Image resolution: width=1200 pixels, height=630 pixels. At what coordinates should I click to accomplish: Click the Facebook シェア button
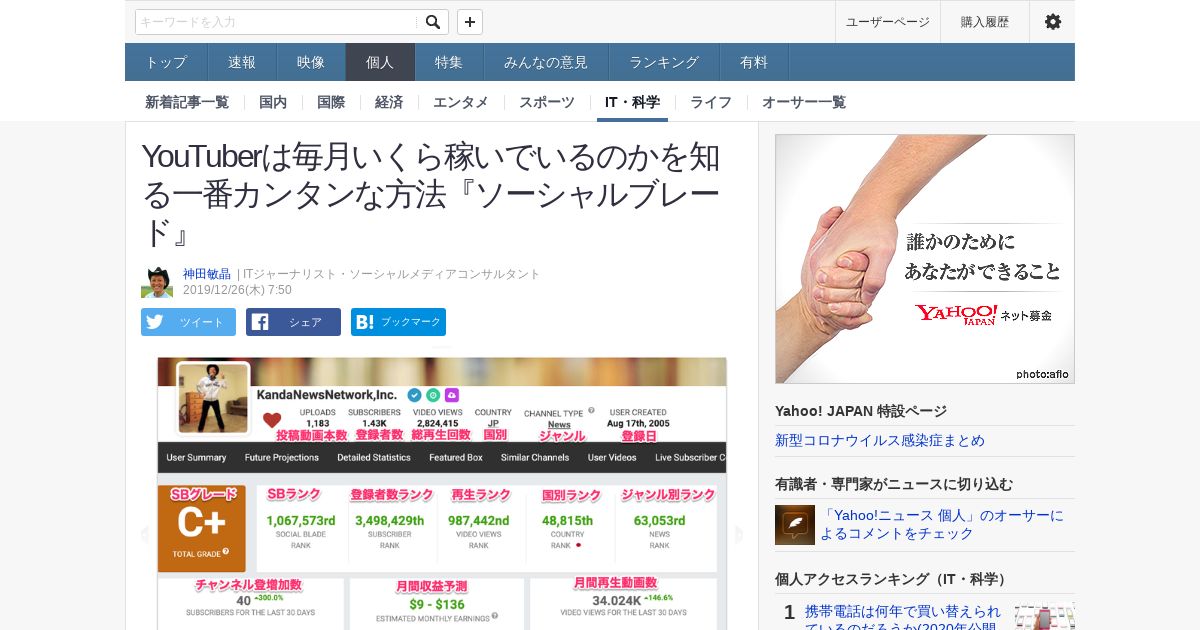(293, 322)
